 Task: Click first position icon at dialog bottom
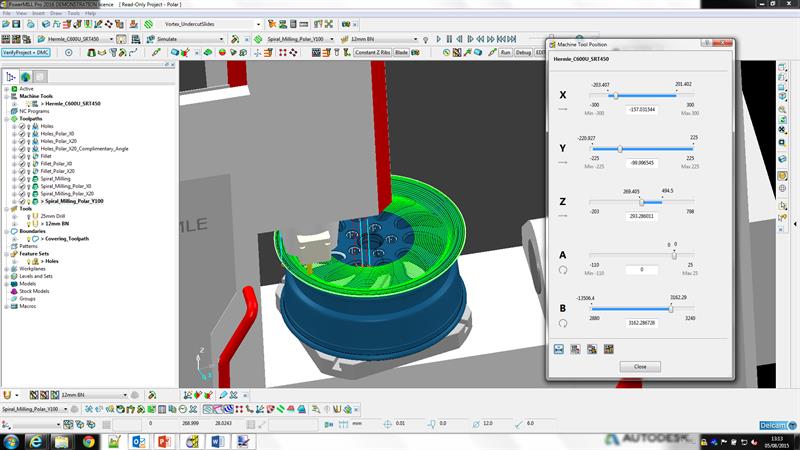tap(559, 349)
